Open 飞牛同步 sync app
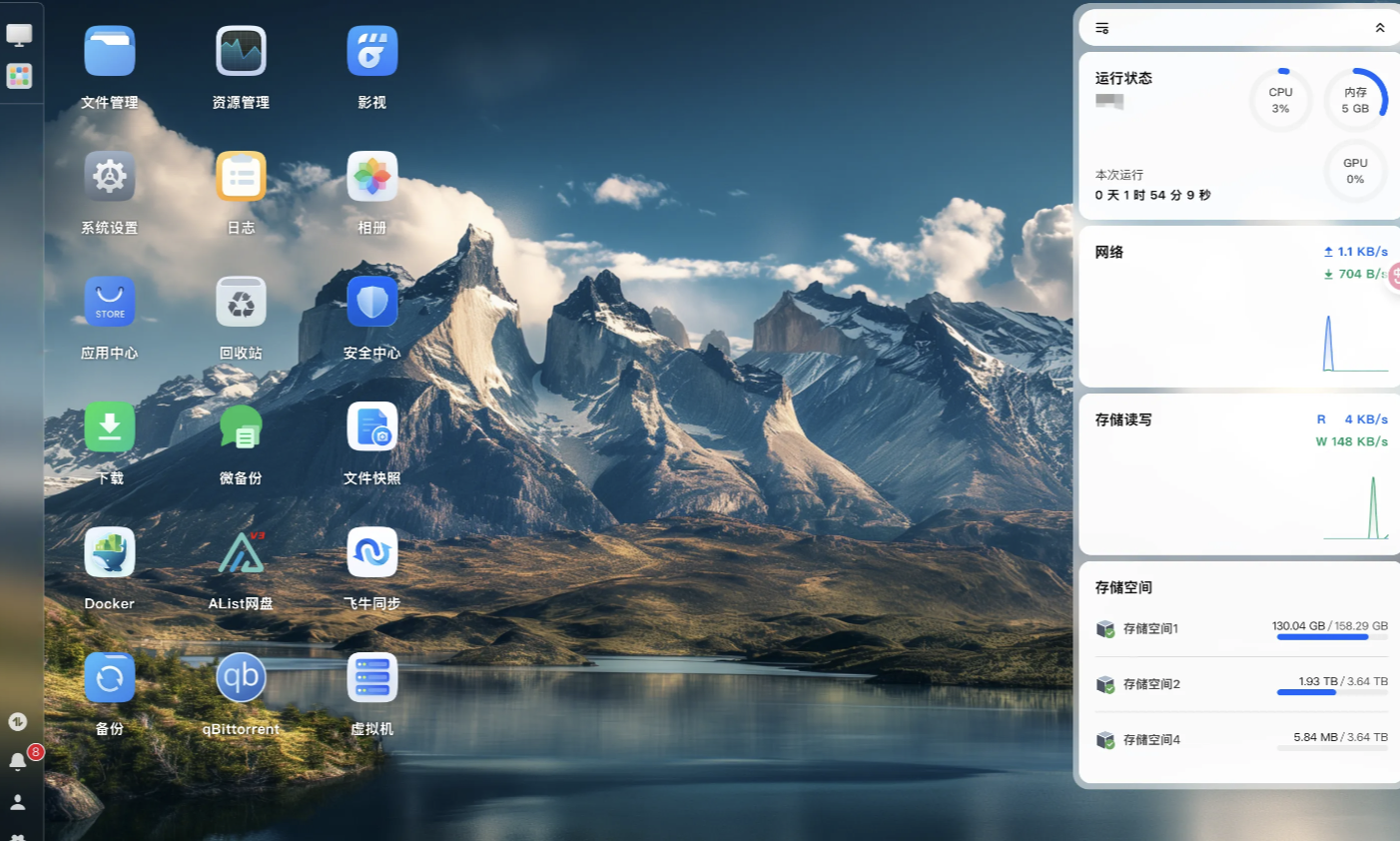The width and height of the screenshot is (1400, 841). point(371,552)
